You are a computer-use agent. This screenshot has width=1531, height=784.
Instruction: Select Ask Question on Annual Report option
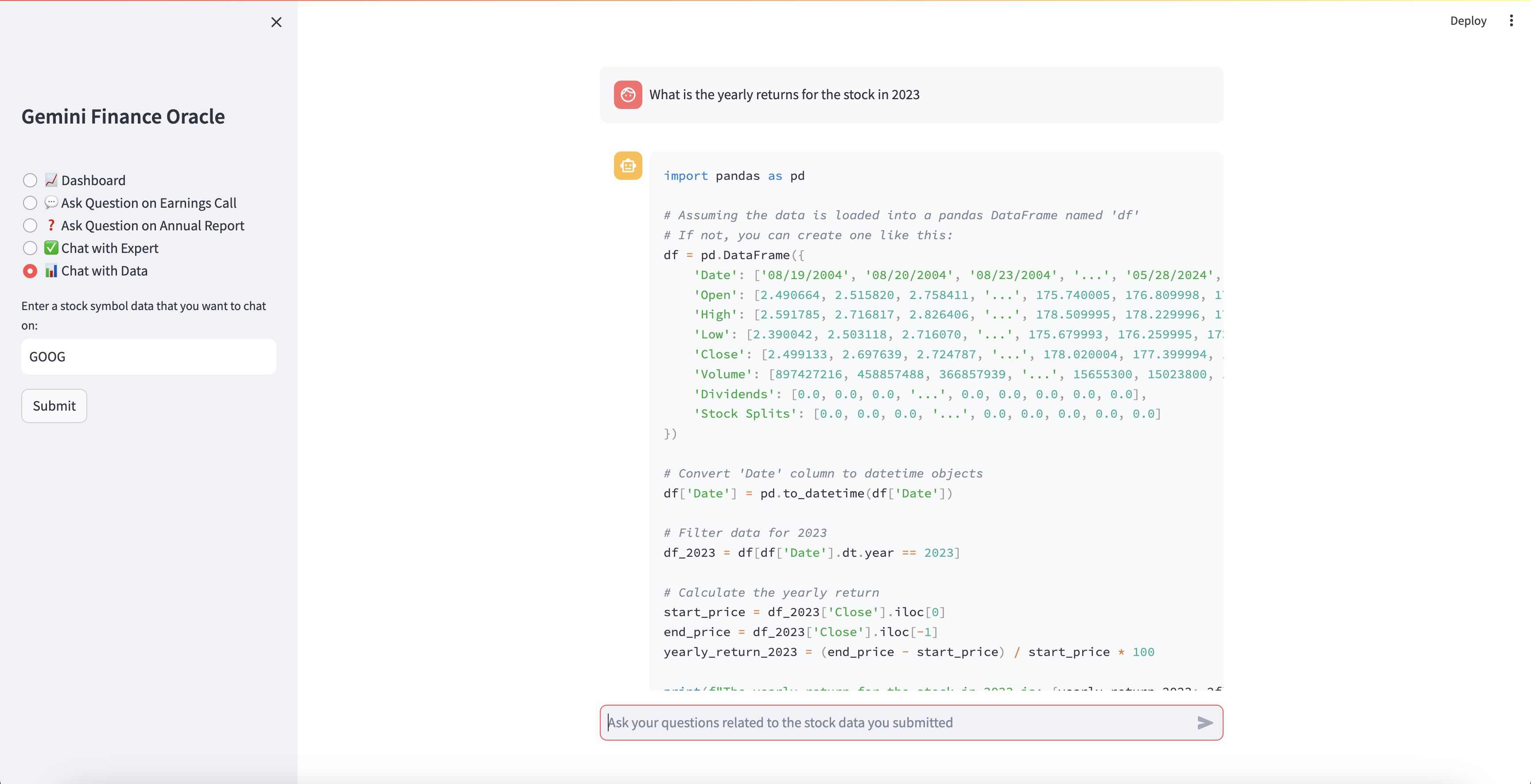[x=30, y=225]
